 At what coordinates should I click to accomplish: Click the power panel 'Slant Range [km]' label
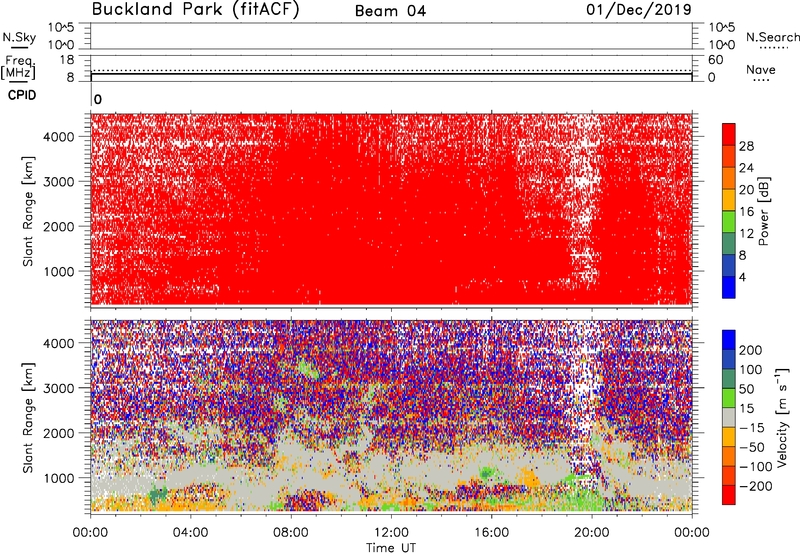(28, 211)
